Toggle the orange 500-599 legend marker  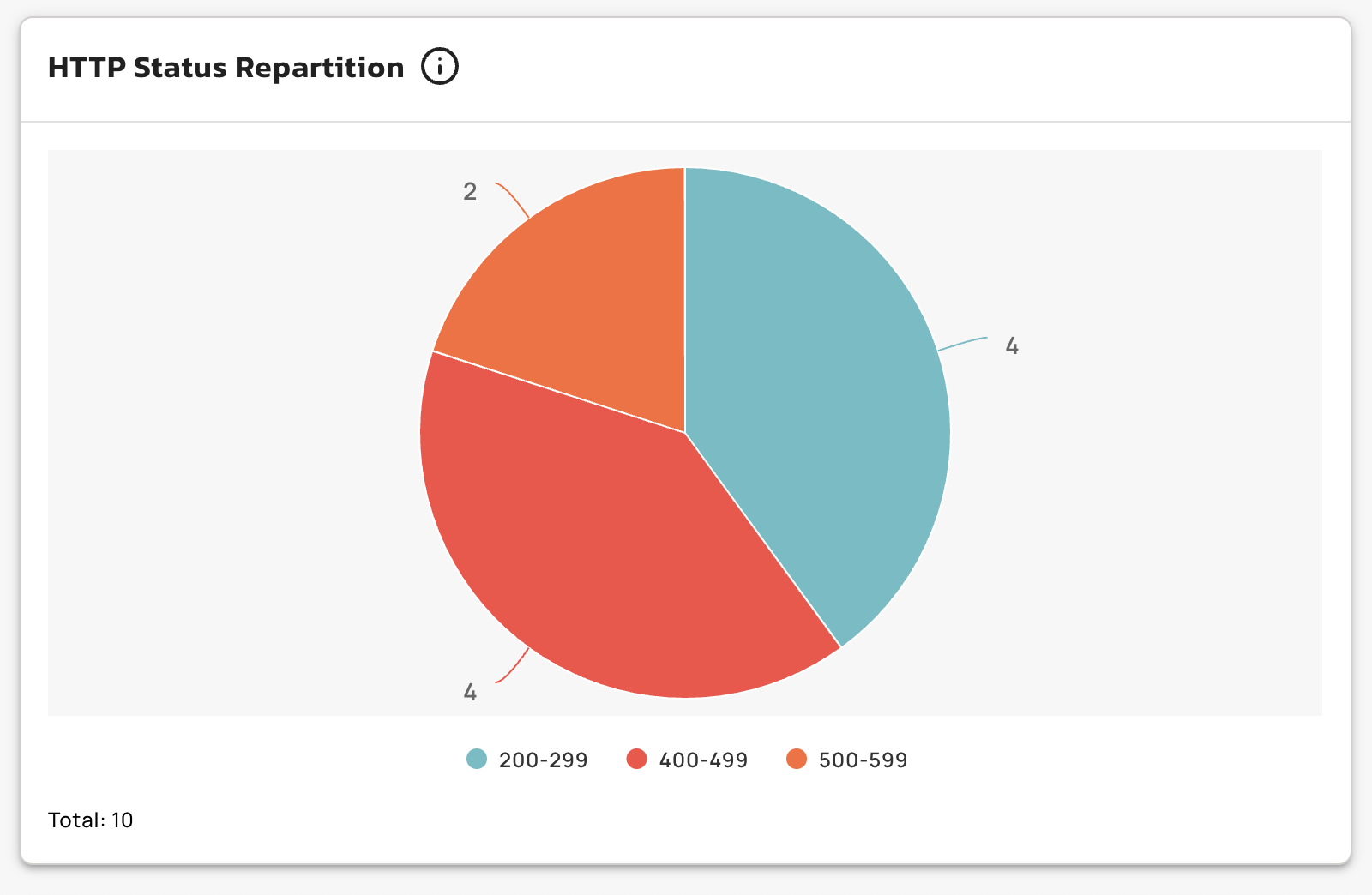tap(797, 759)
